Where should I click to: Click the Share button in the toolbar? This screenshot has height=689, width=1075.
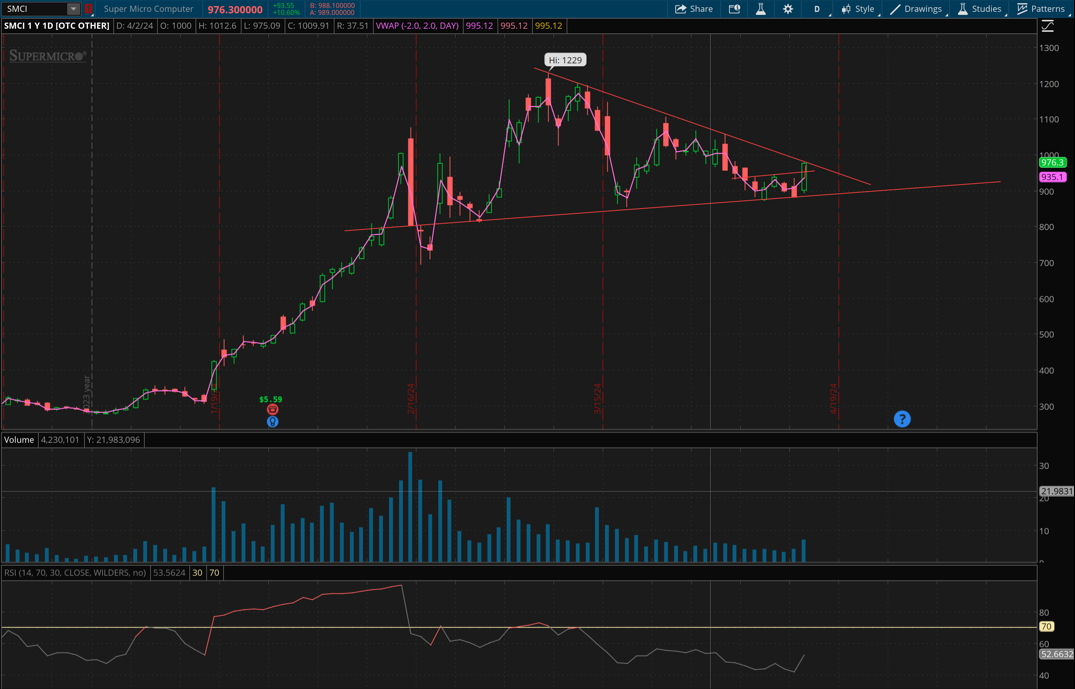(x=693, y=9)
